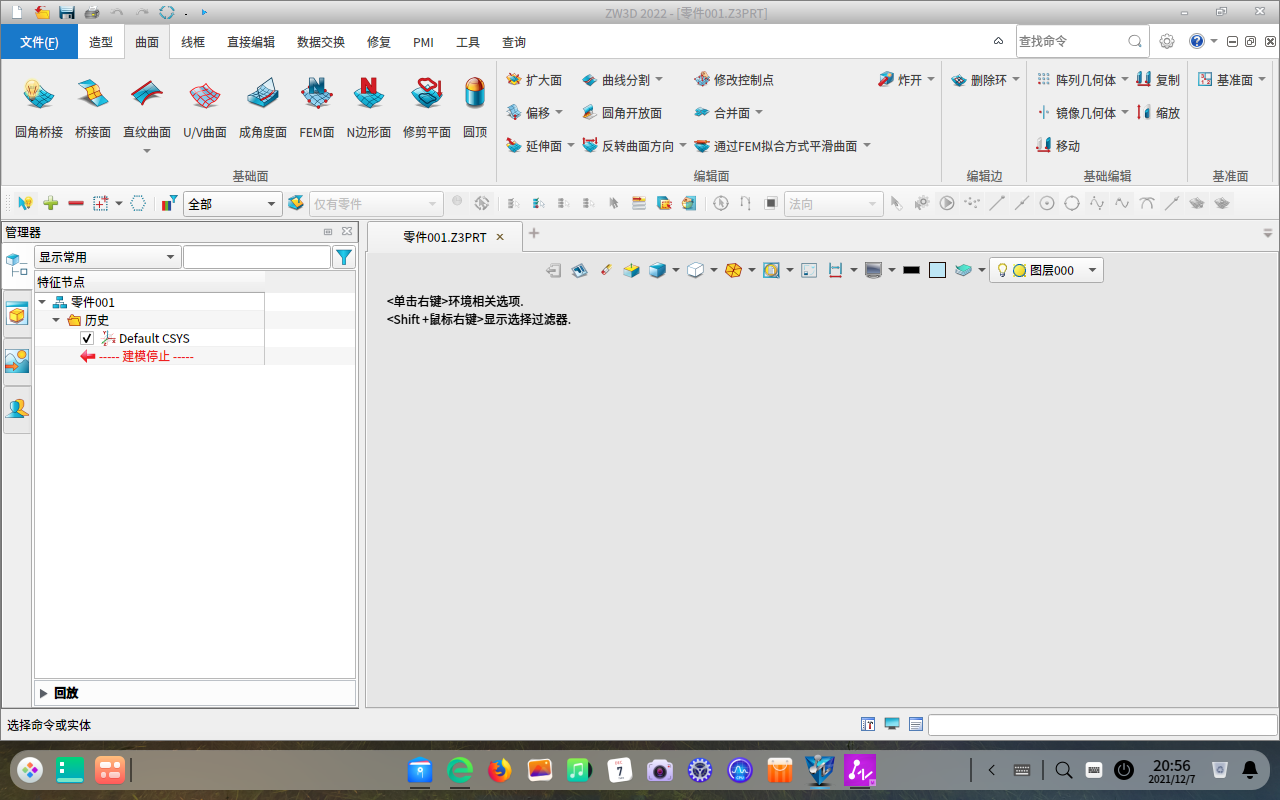Open the 文件(F) menu
The height and width of the screenshot is (800, 1280).
tap(38, 42)
